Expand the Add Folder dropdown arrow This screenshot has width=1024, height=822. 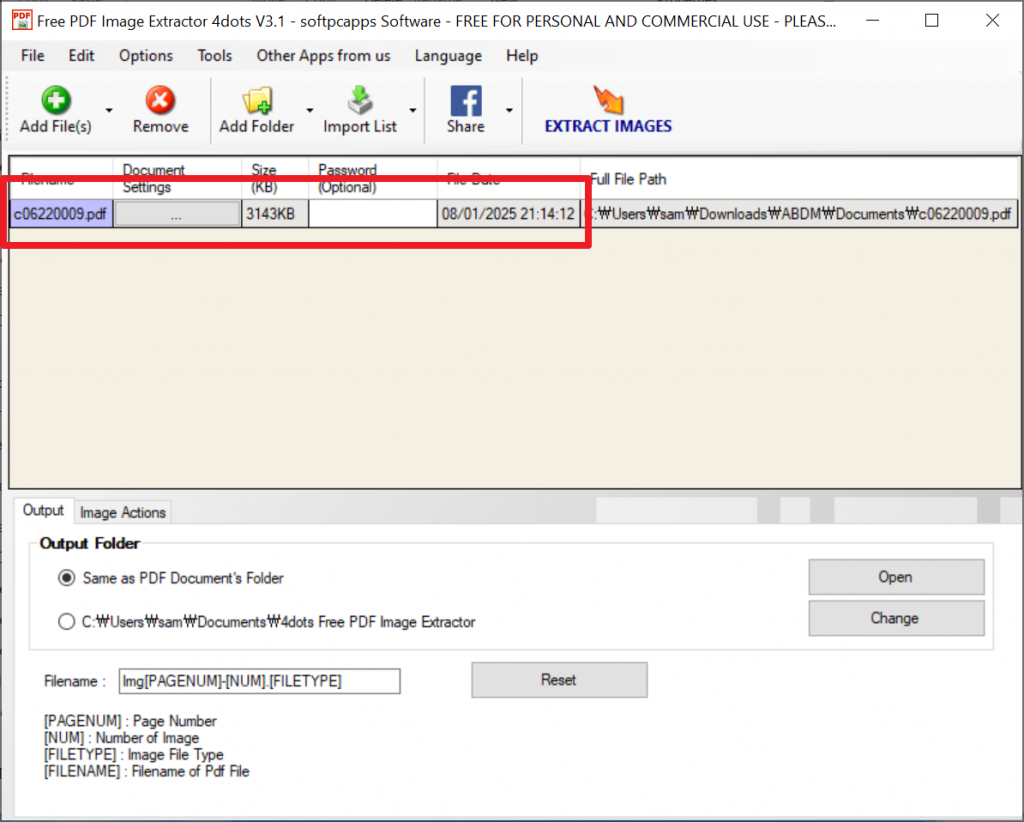point(310,110)
